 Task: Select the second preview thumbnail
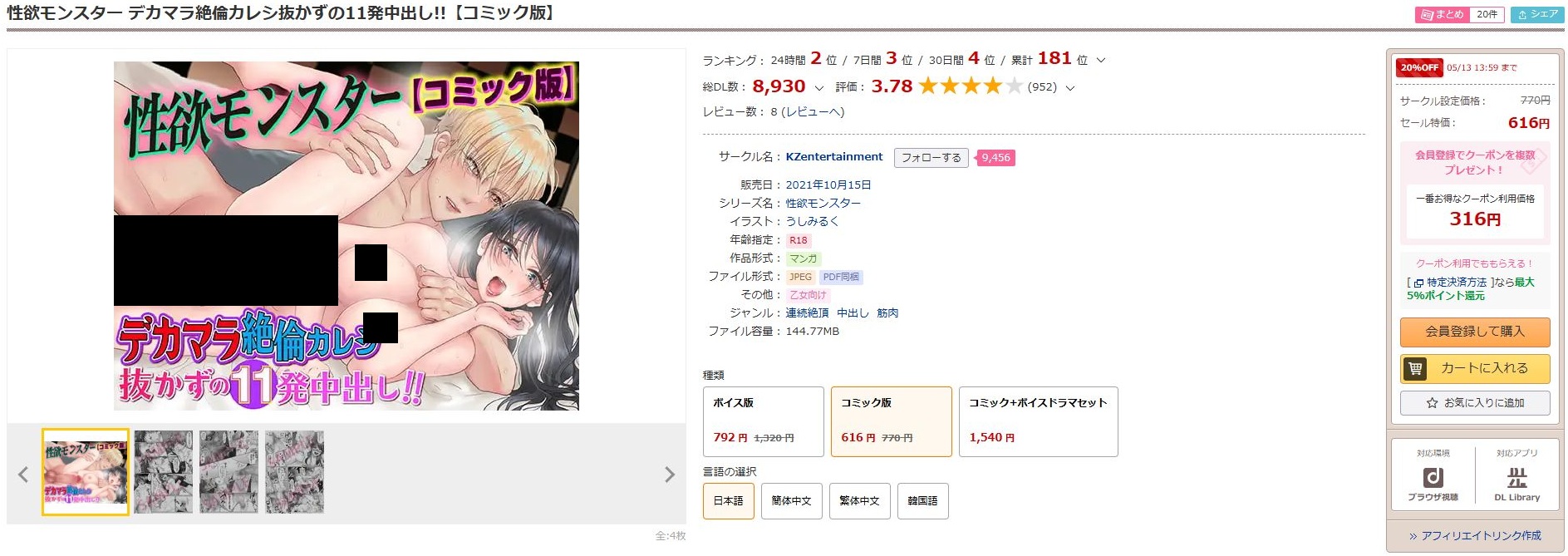click(x=163, y=471)
